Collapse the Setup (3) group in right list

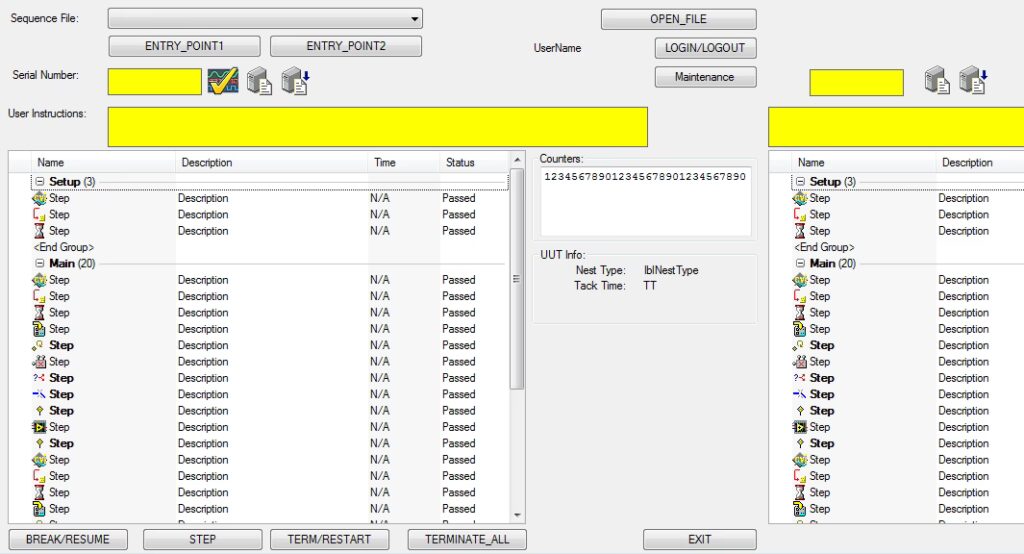click(x=799, y=182)
